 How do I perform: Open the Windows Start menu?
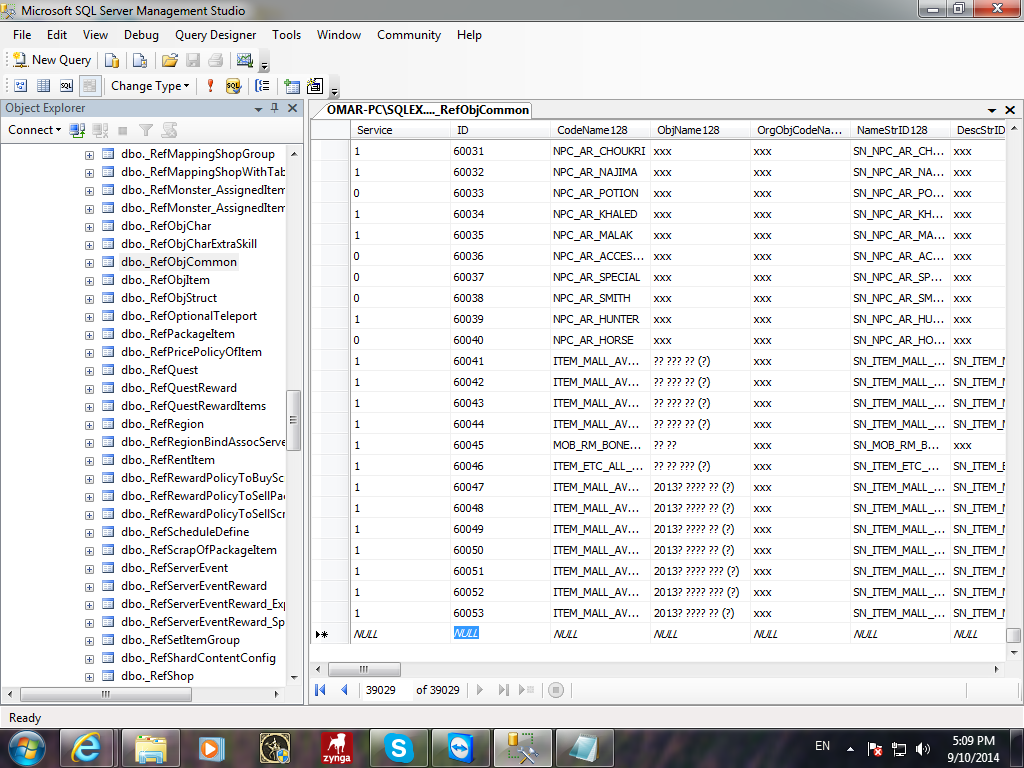click(x=27, y=748)
